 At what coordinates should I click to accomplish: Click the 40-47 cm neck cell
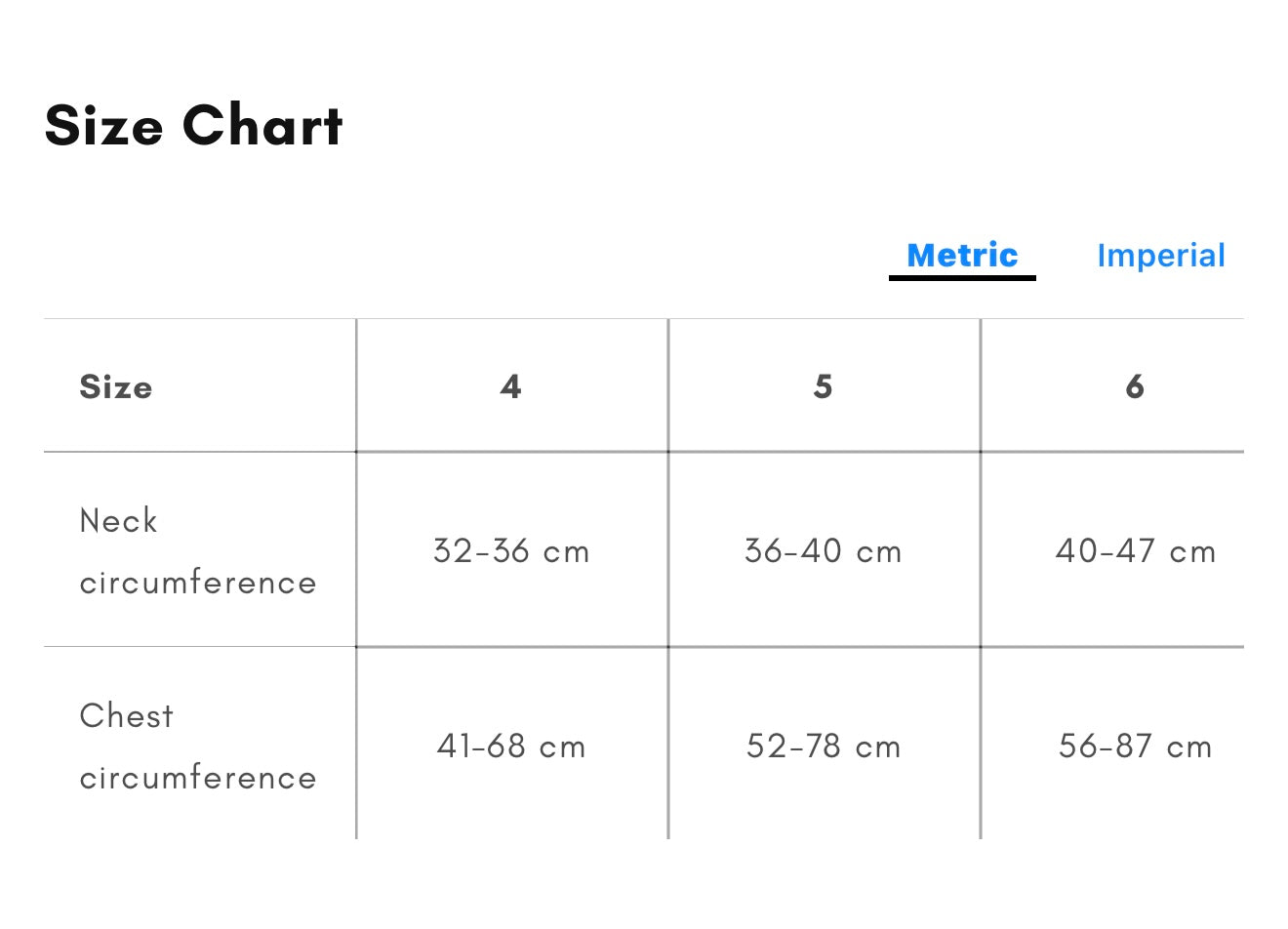pyautogui.click(x=1136, y=551)
